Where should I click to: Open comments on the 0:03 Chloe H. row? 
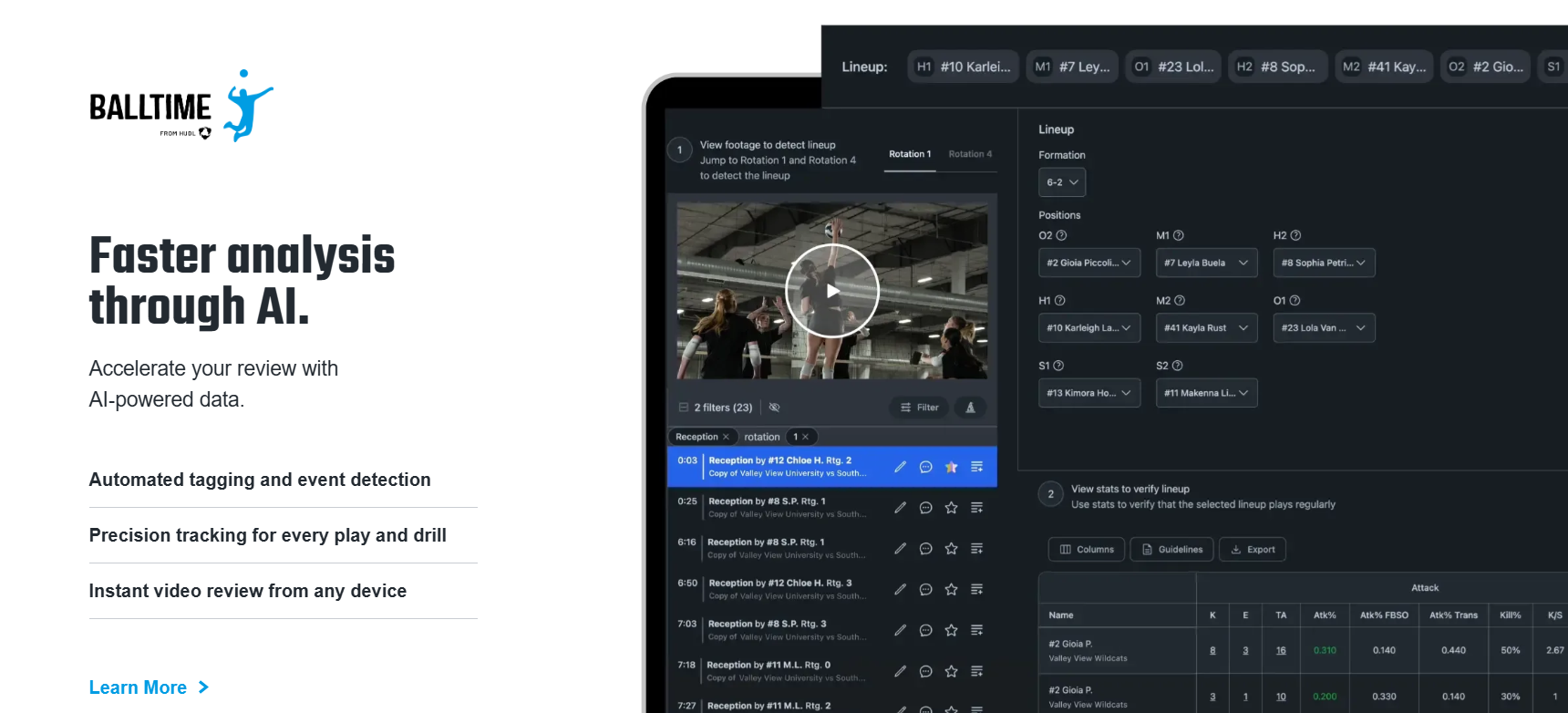925,467
